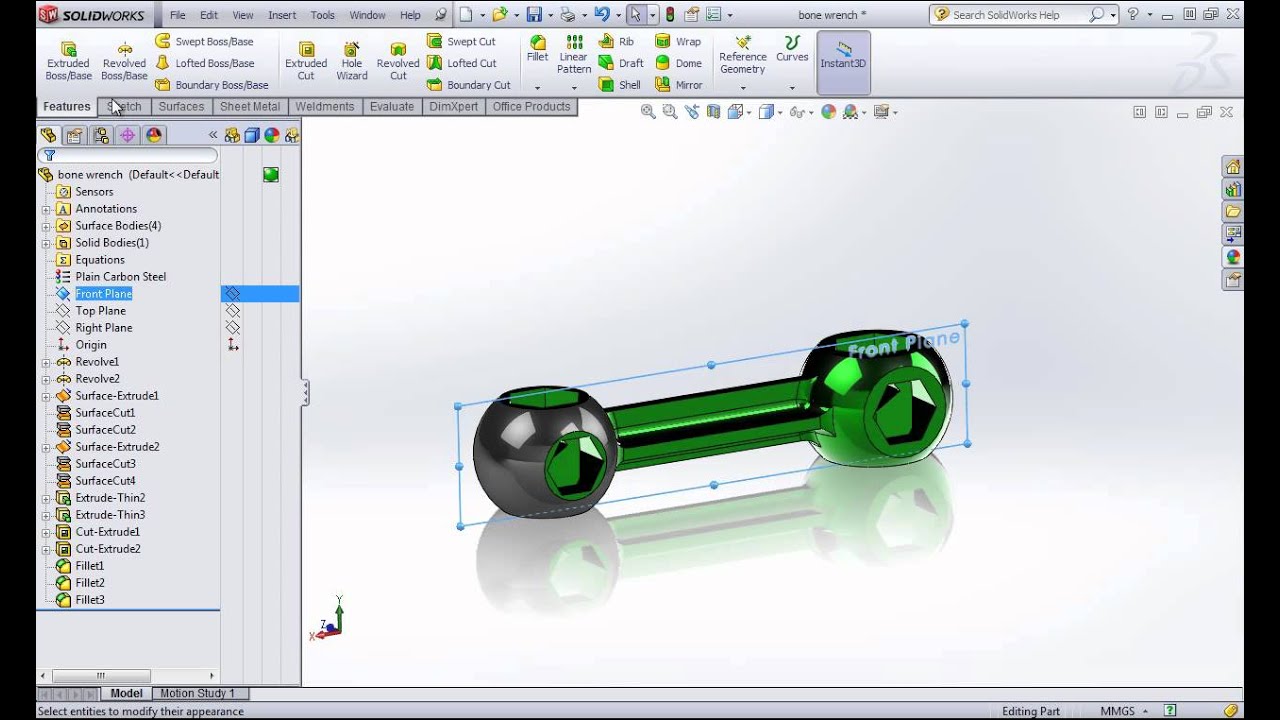The width and height of the screenshot is (1280, 720).
Task: Expand the Cut-Extrude1 feature node
Action: click(46, 532)
